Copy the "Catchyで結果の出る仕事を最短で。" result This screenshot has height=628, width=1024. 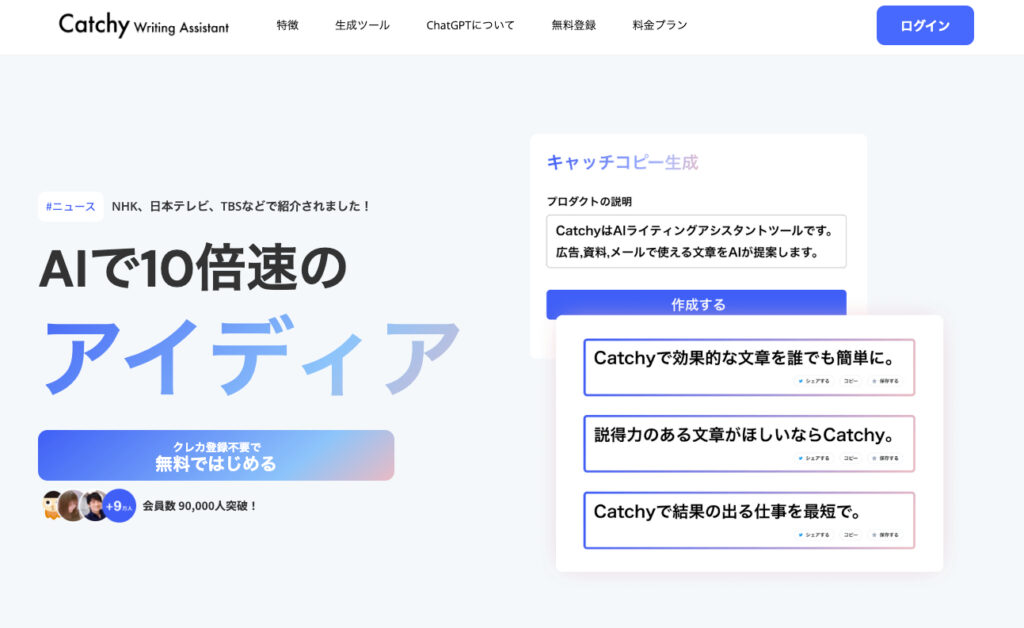(851, 535)
